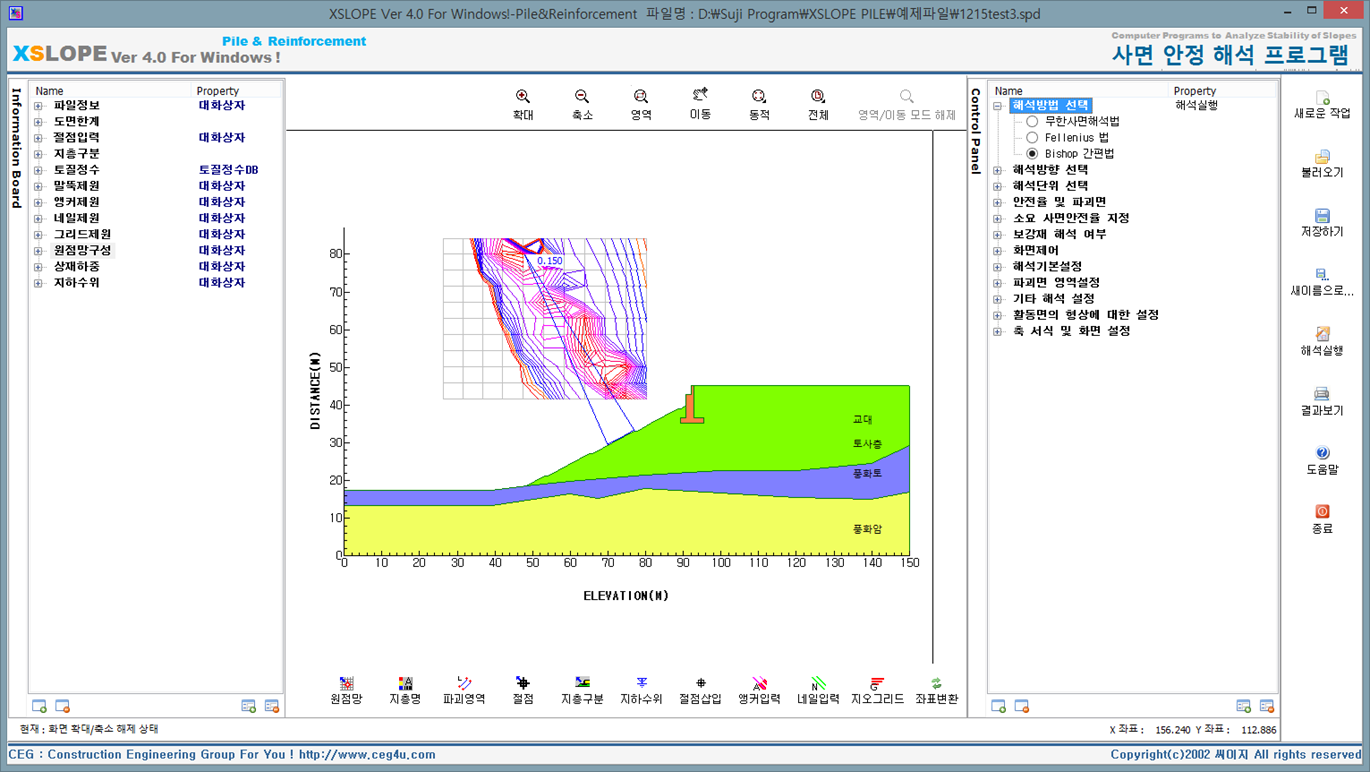Click the 지층구분 layer division tool
This screenshot has width=1370, height=772.
coord(582,690)
